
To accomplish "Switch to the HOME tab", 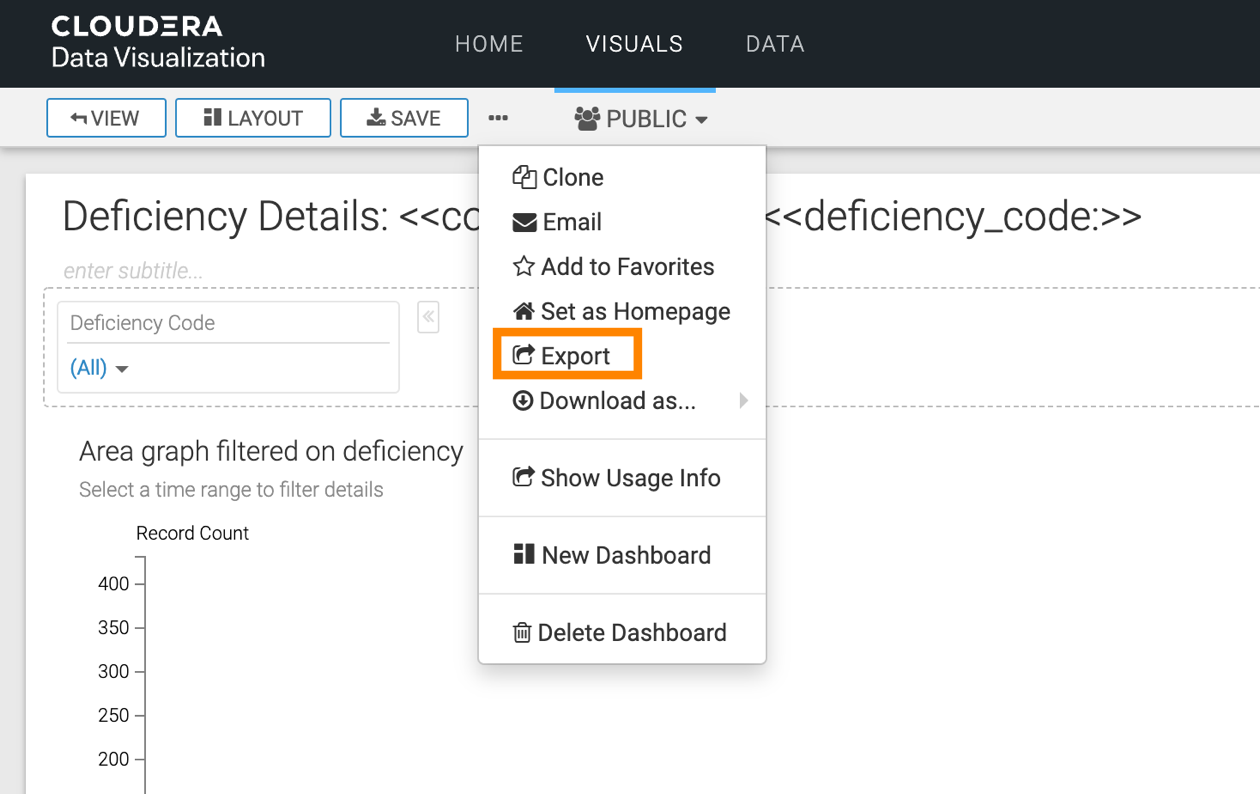I will tap(489, 44).
